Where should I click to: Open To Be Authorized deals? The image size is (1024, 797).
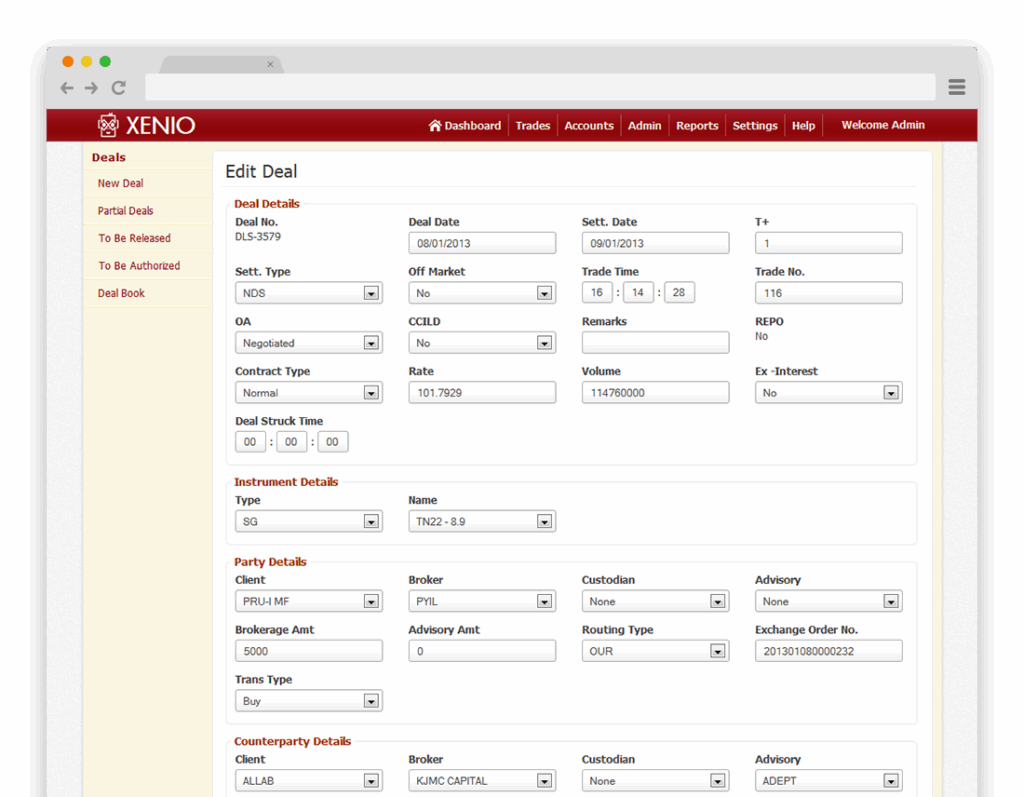[x=139, y=266]
